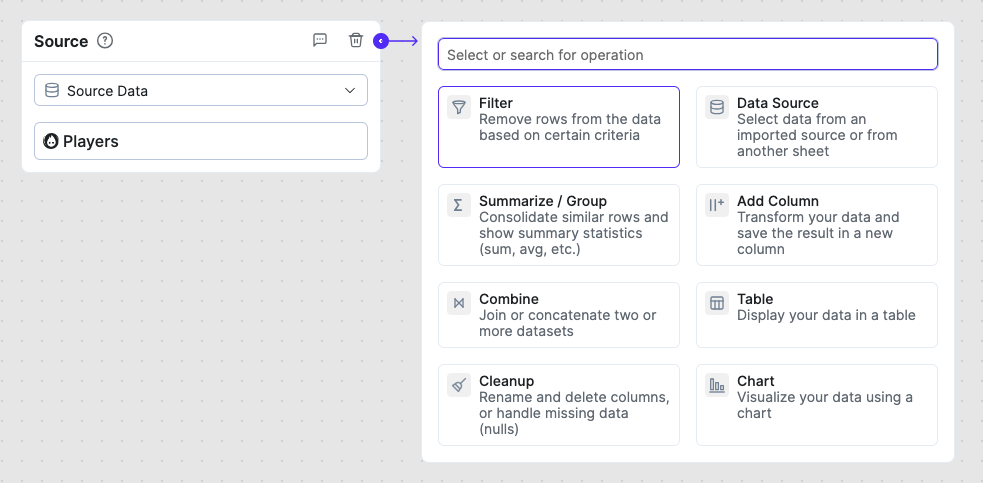Image resolution: width=983 pixels, height=483 pixels.
Task: Click the Add Column icon
Action: tap(716, 205)
